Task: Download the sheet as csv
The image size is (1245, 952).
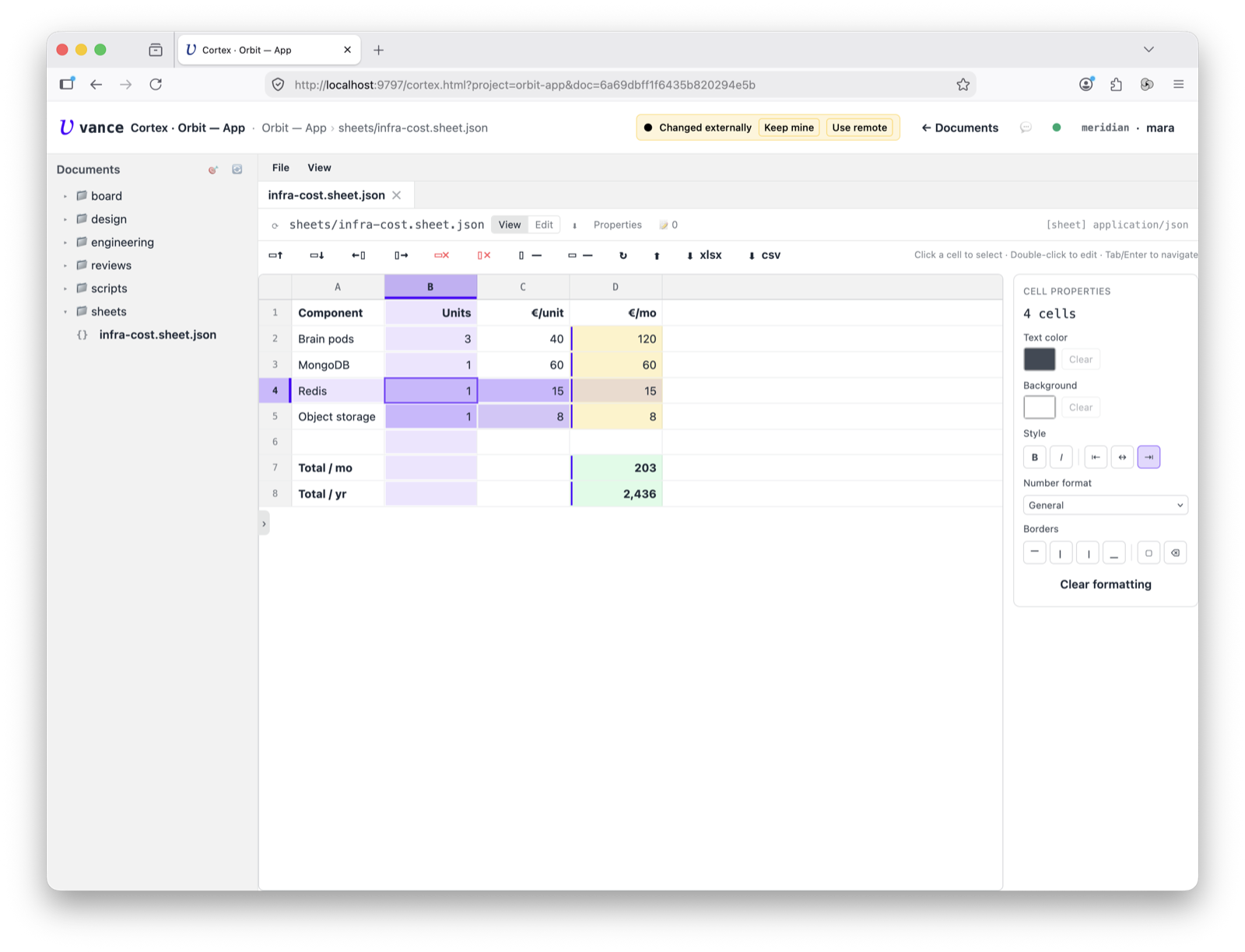Action: (x=764, y=255)
